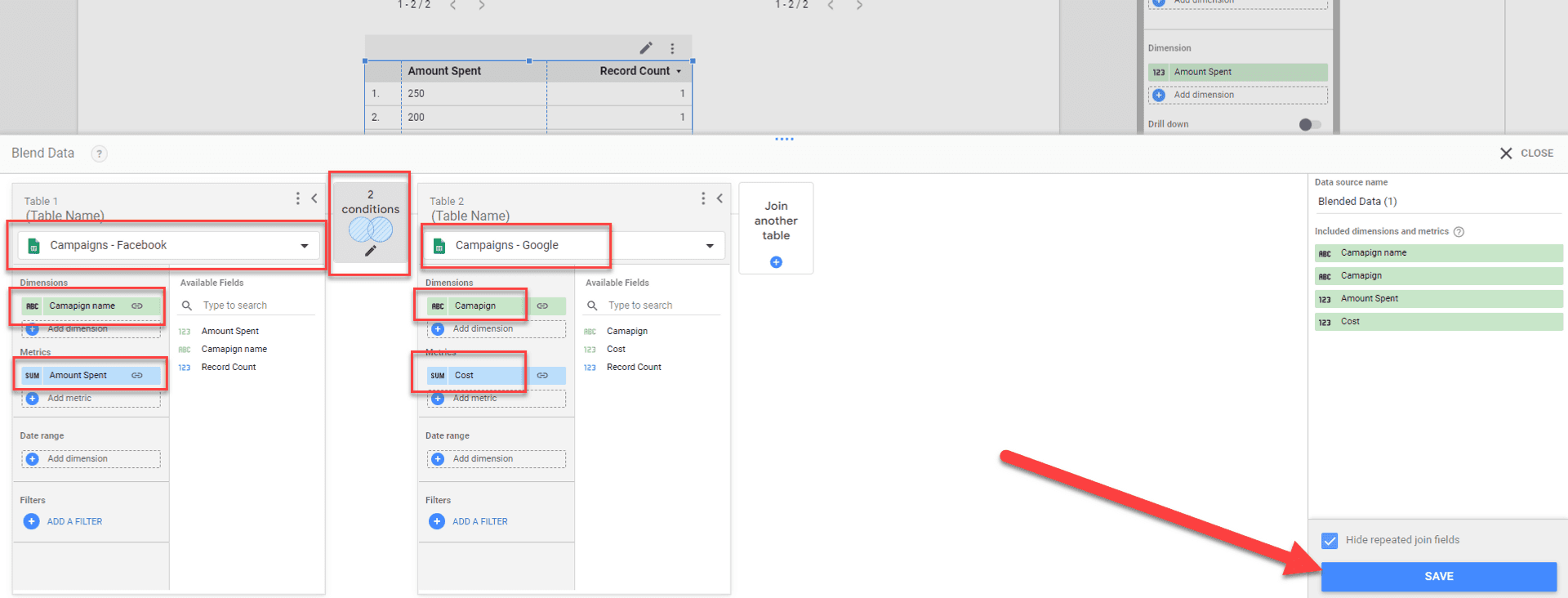
Task: Add a dimension to Table 2 Dimensions
Action: tap(497, 329)
